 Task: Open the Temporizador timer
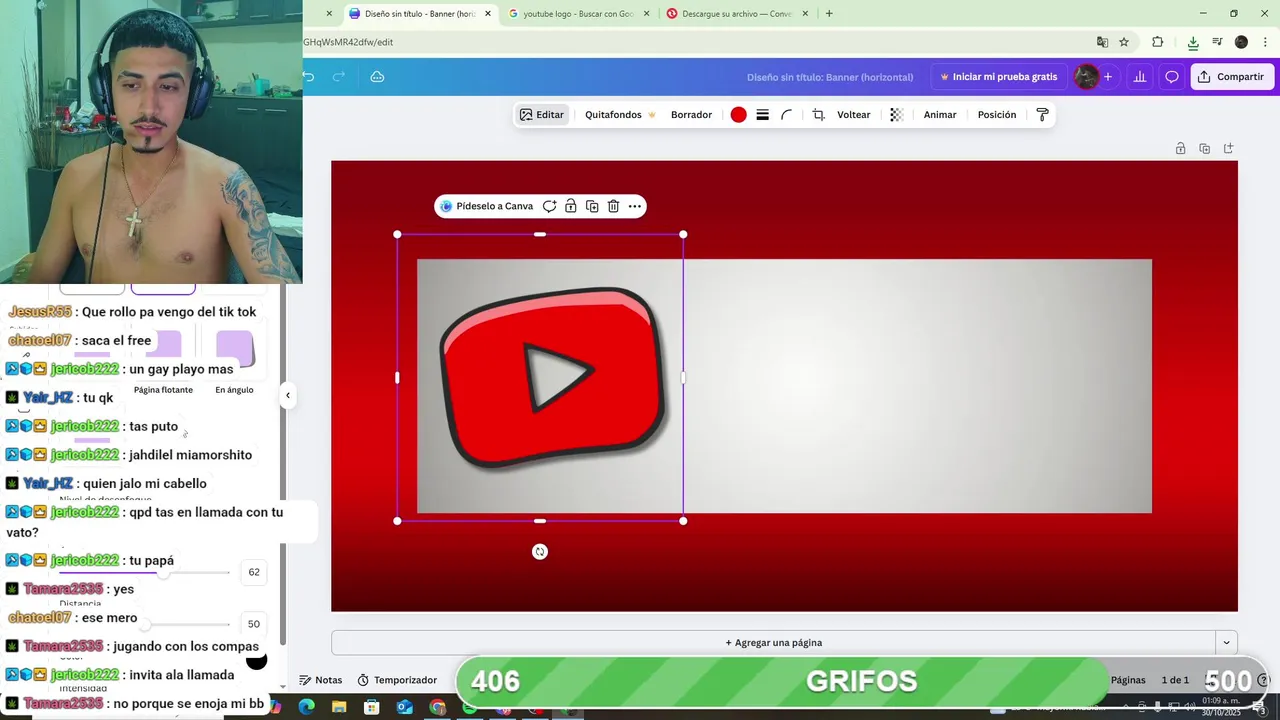tap(397, 680)
